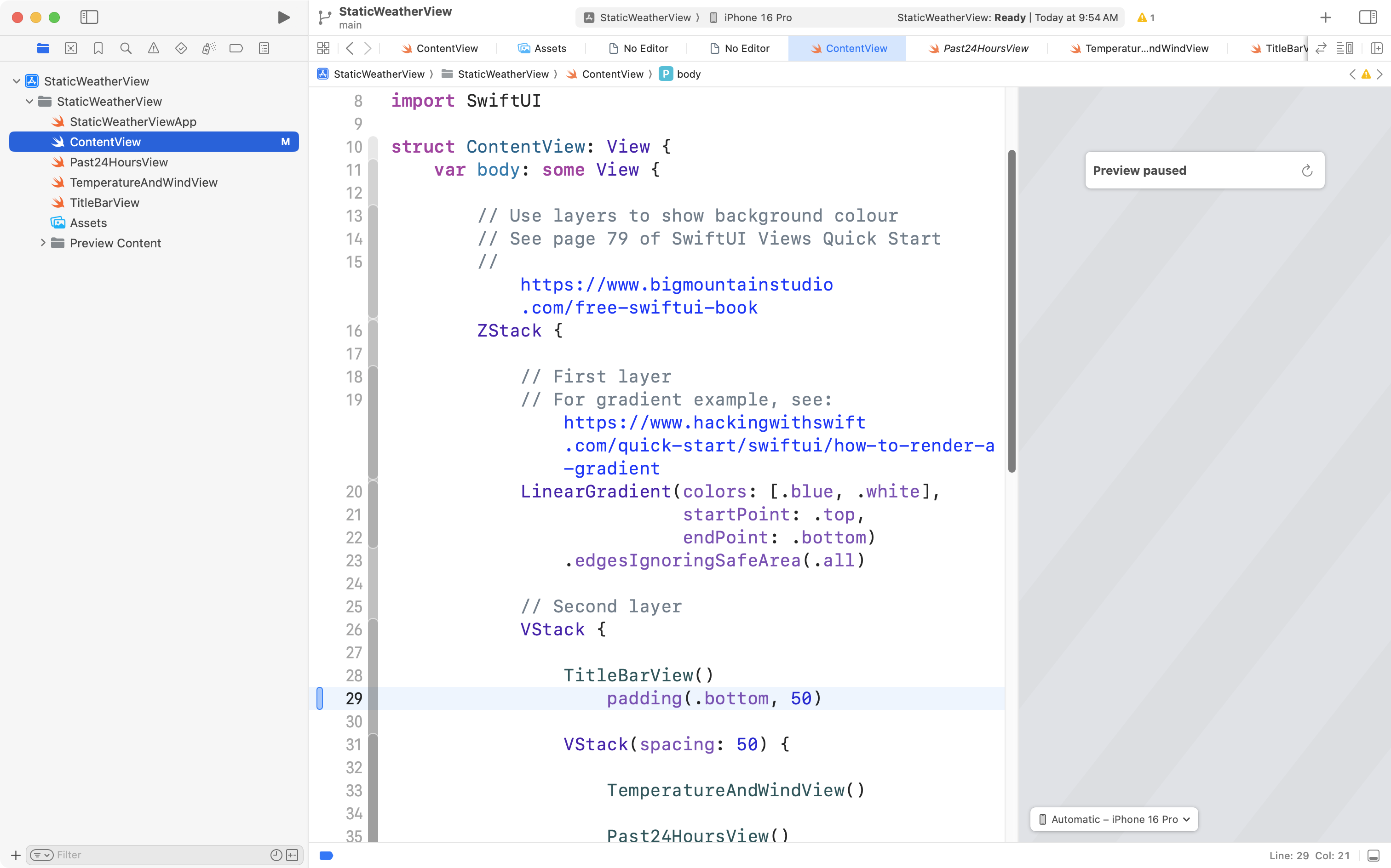Open the Automatic – iPhone 16 Pro dropdown

click(1114, 819)
